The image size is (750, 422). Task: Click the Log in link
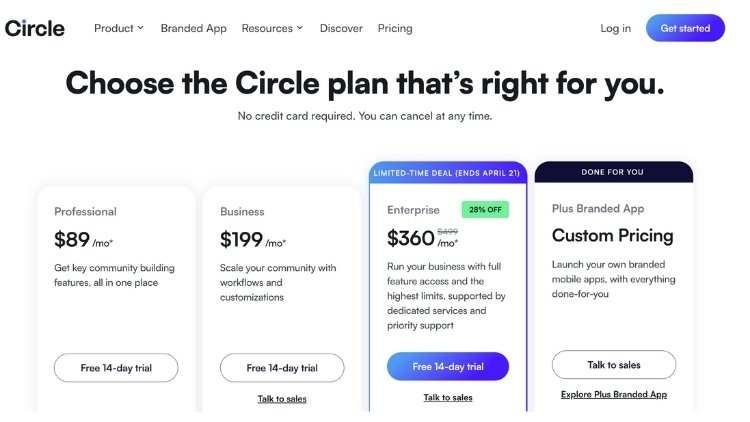point(615,28)
